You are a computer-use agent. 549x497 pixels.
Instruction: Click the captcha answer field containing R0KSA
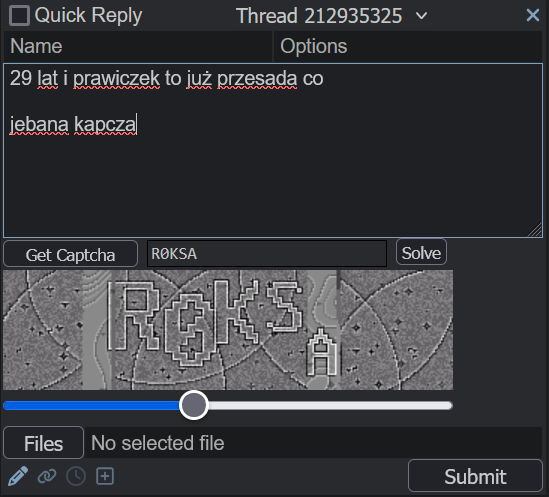(267, 254)
